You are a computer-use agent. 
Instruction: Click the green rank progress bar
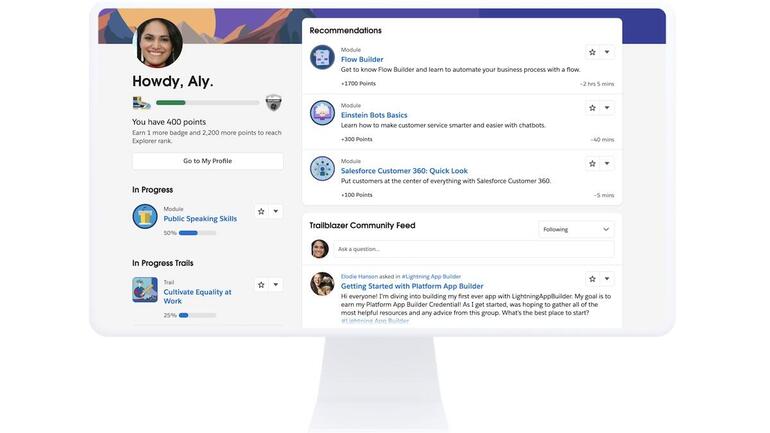[207, 103]
